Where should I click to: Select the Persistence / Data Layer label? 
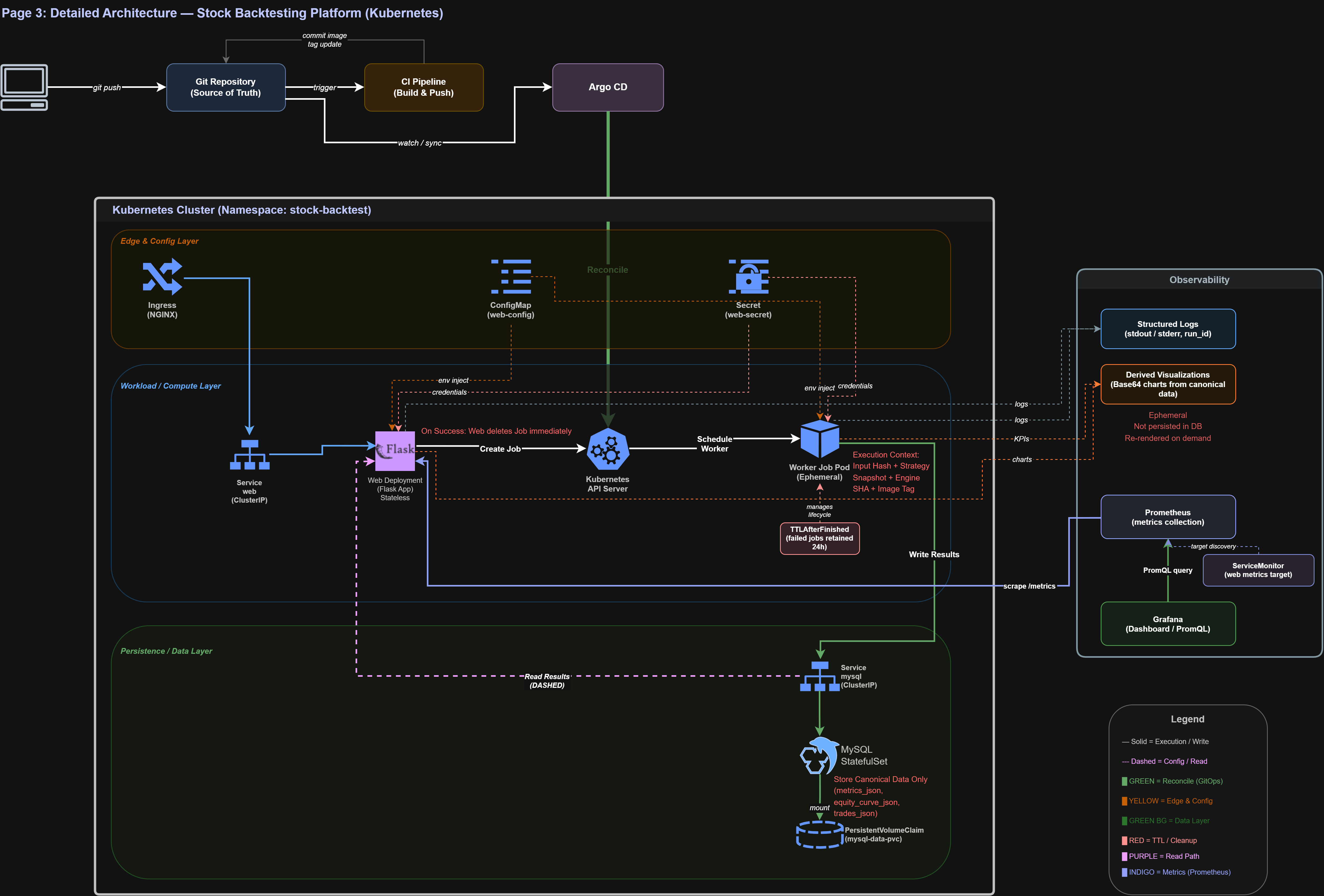(166, 651)
